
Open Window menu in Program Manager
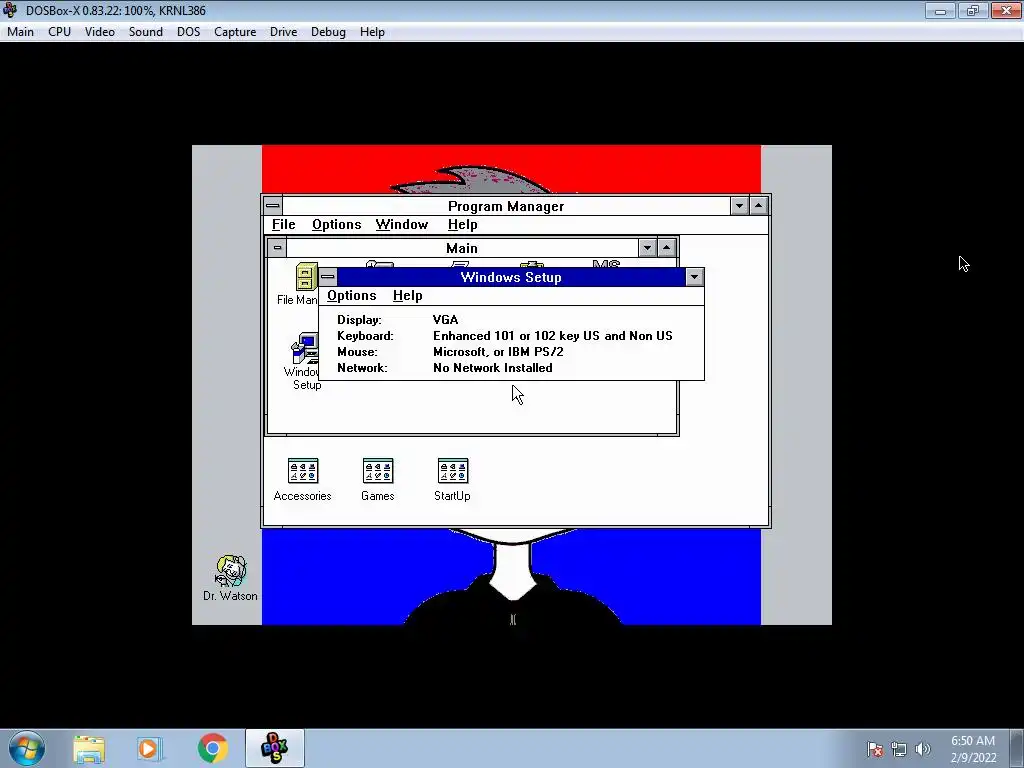pyautogui.click(x=402, y=225)
